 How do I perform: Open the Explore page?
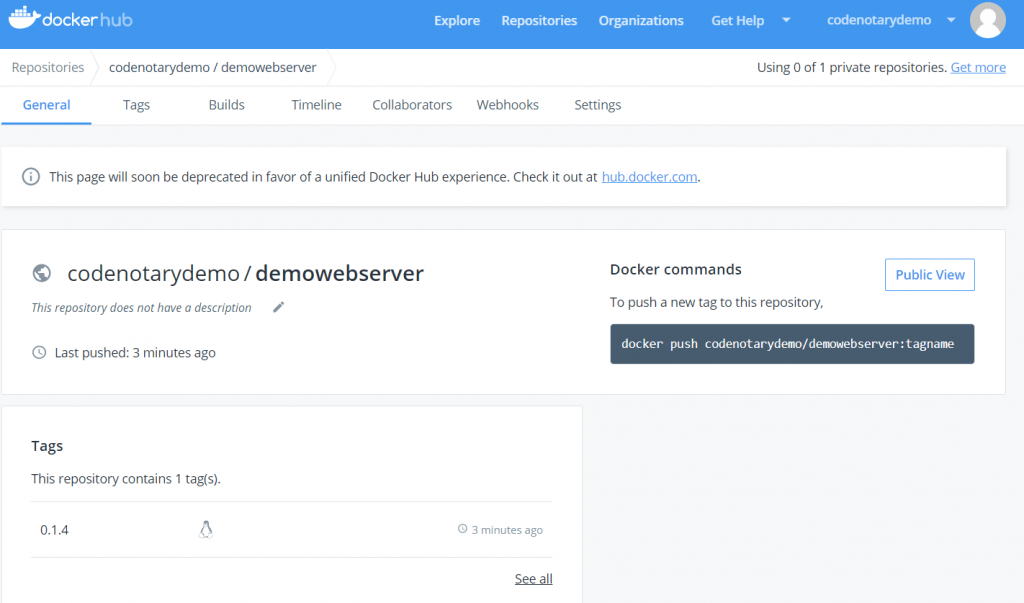point(457,20)
